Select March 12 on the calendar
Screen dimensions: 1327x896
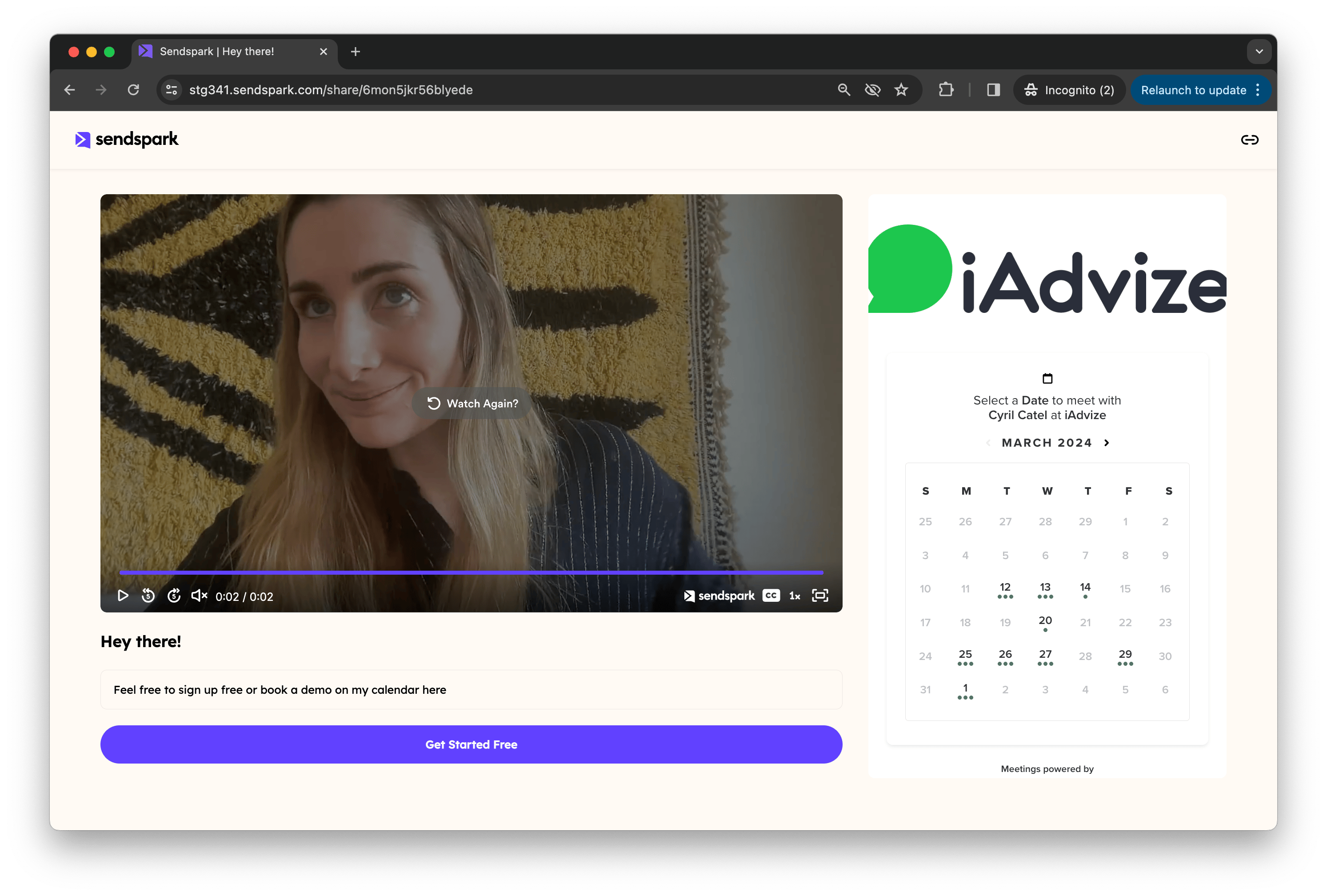[x=1005, y=589]
